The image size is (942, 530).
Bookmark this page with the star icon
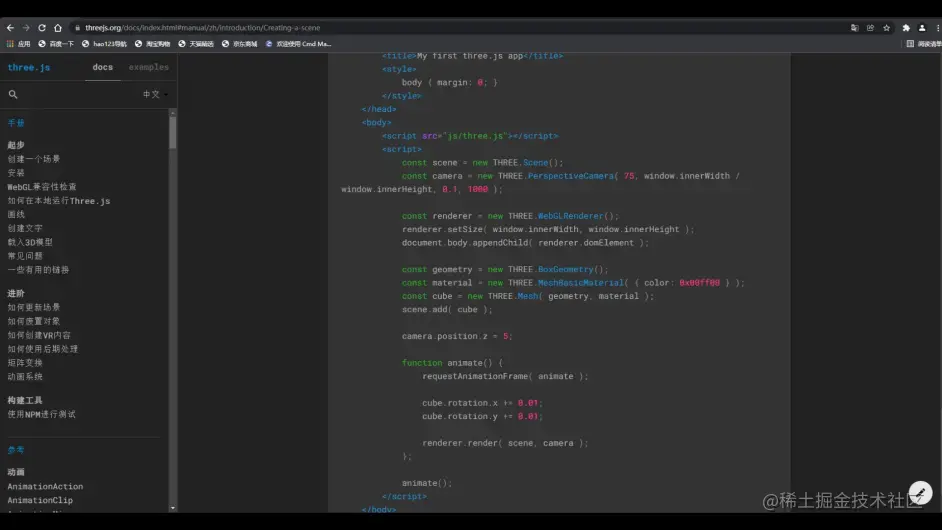point(886,28)
